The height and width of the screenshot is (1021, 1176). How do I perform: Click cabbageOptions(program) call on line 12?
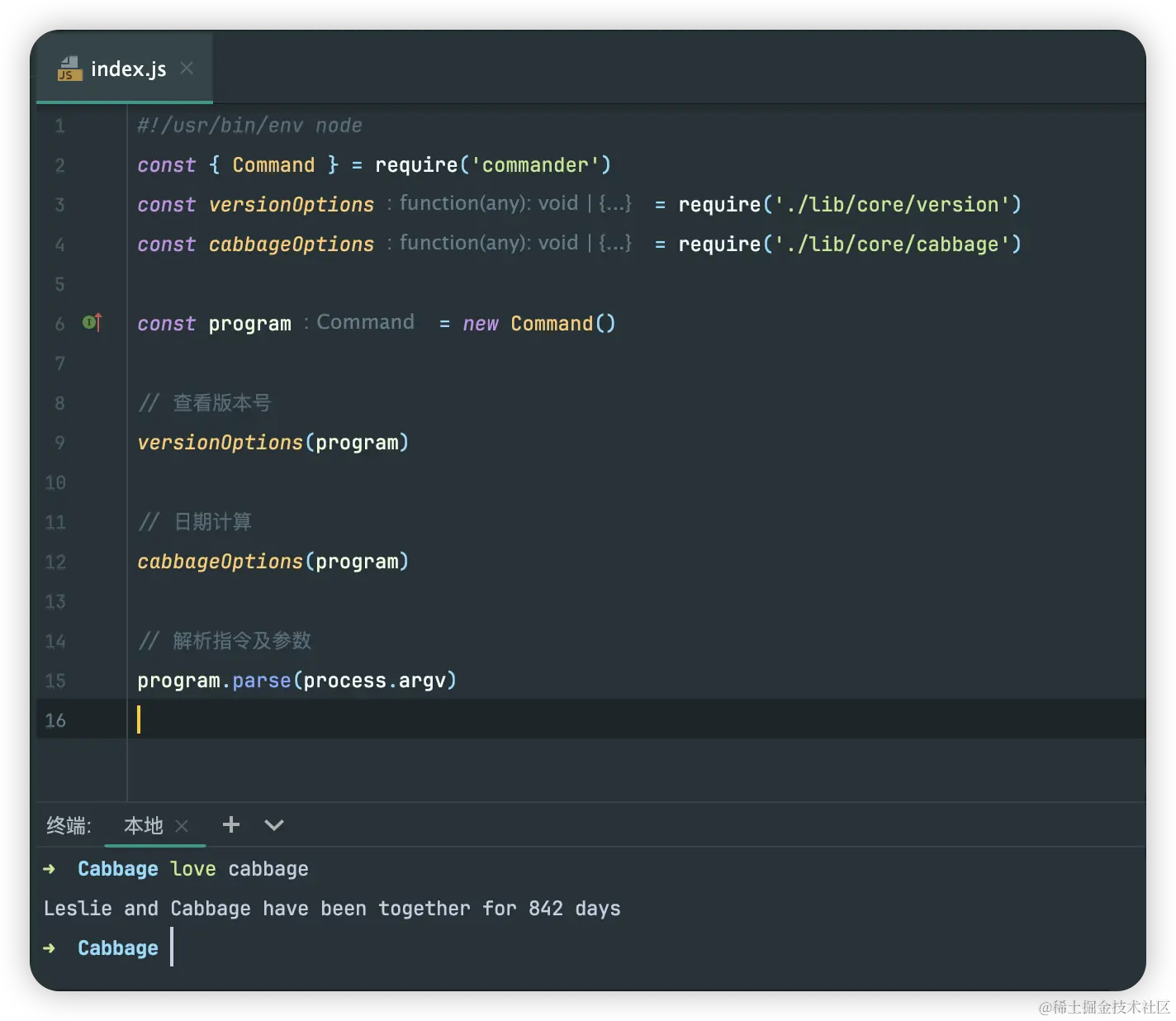pyautogui.click(x=273, y=562)
